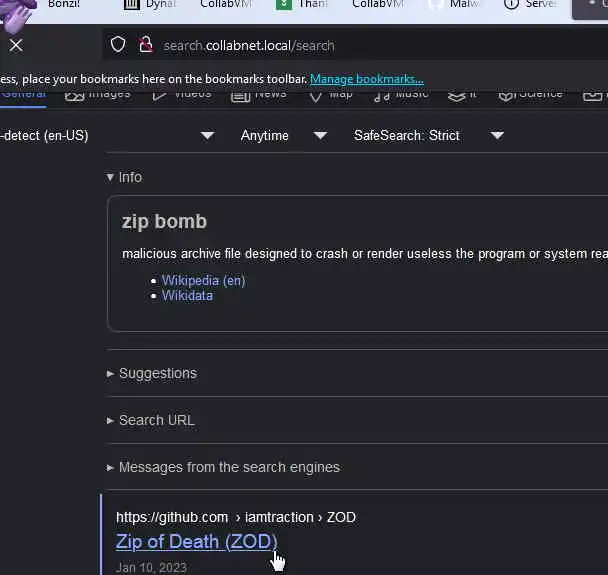Open the SafeSearch: Strict dropdown
Viewport: 608px width, 575px height.
(428, 136)
